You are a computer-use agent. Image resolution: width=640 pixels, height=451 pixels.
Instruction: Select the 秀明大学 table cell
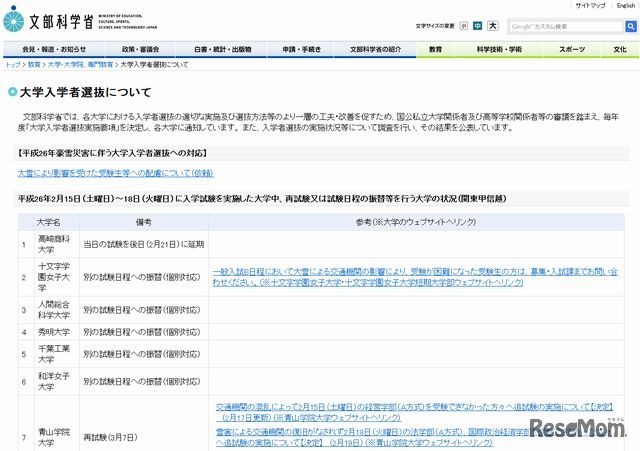click(57, 332)
